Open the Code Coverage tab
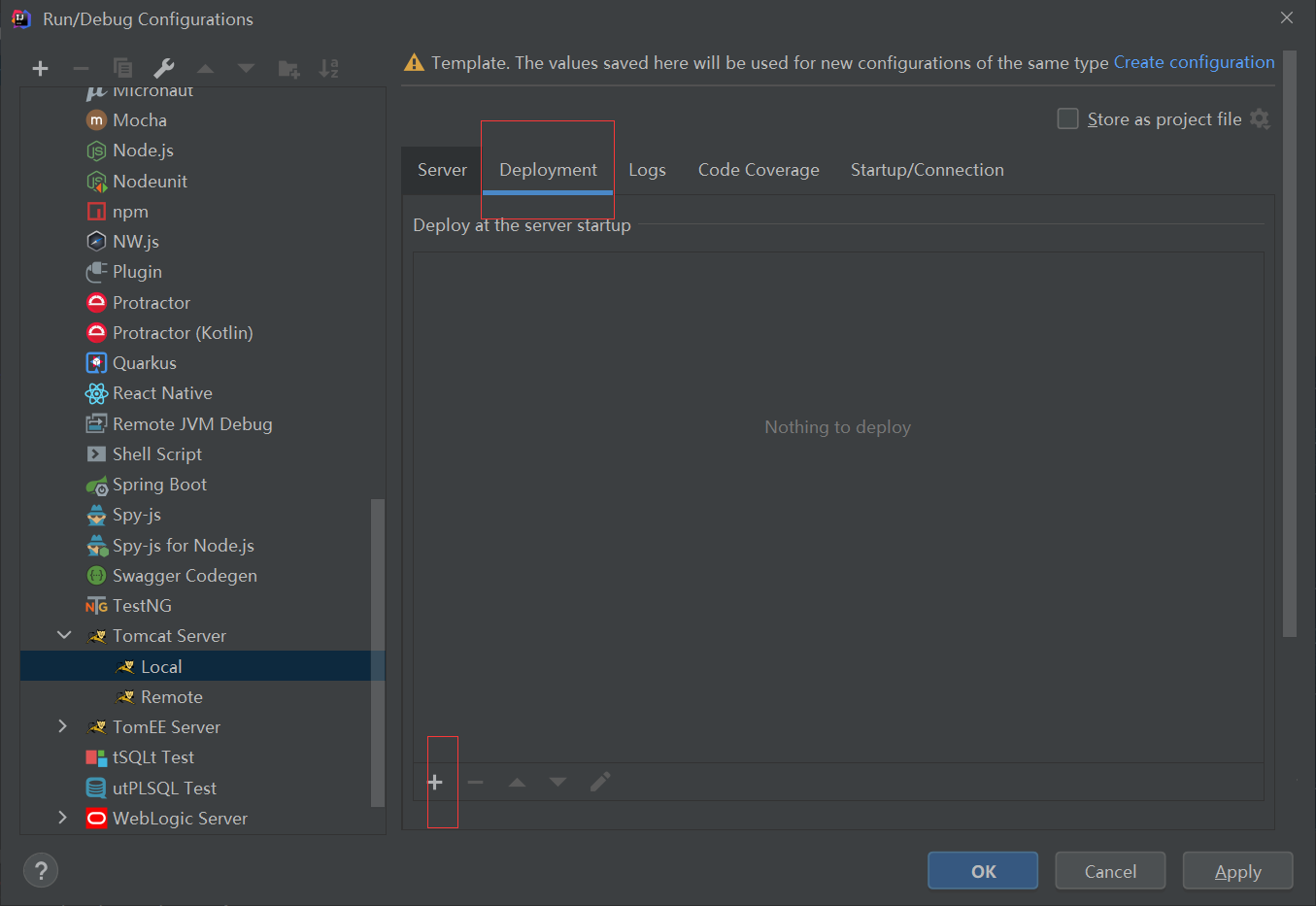 click(758, 169)
